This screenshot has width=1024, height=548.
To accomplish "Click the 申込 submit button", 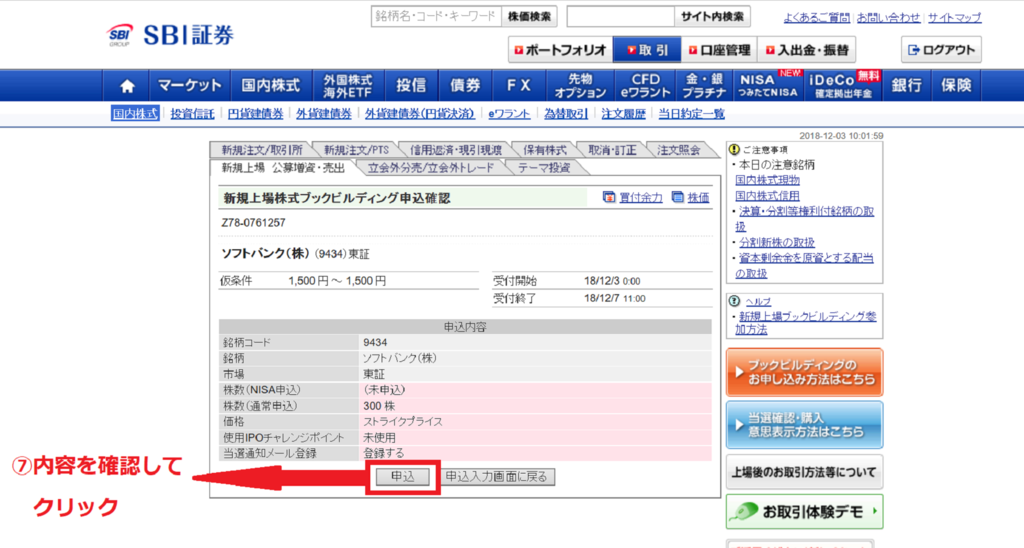I will (403, 477).
